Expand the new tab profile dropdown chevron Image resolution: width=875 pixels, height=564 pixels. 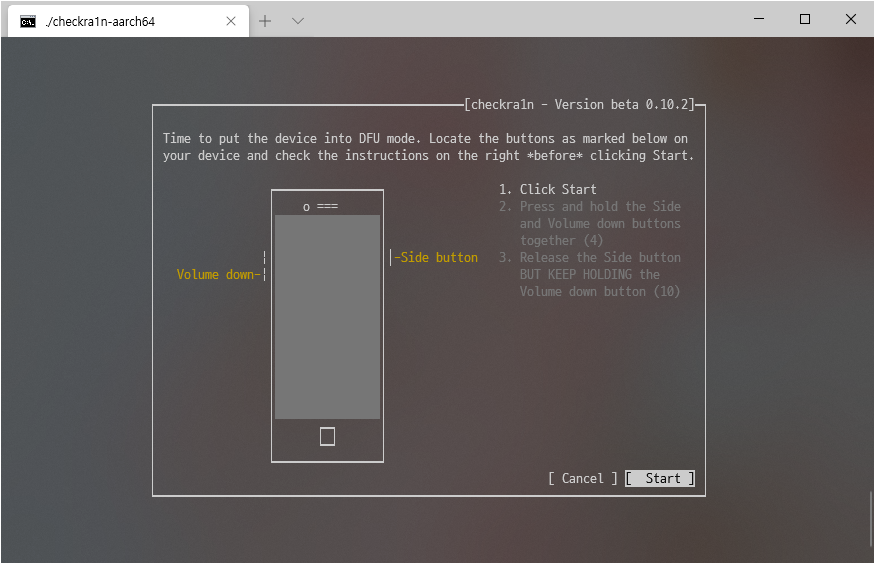tap(298, 21)
